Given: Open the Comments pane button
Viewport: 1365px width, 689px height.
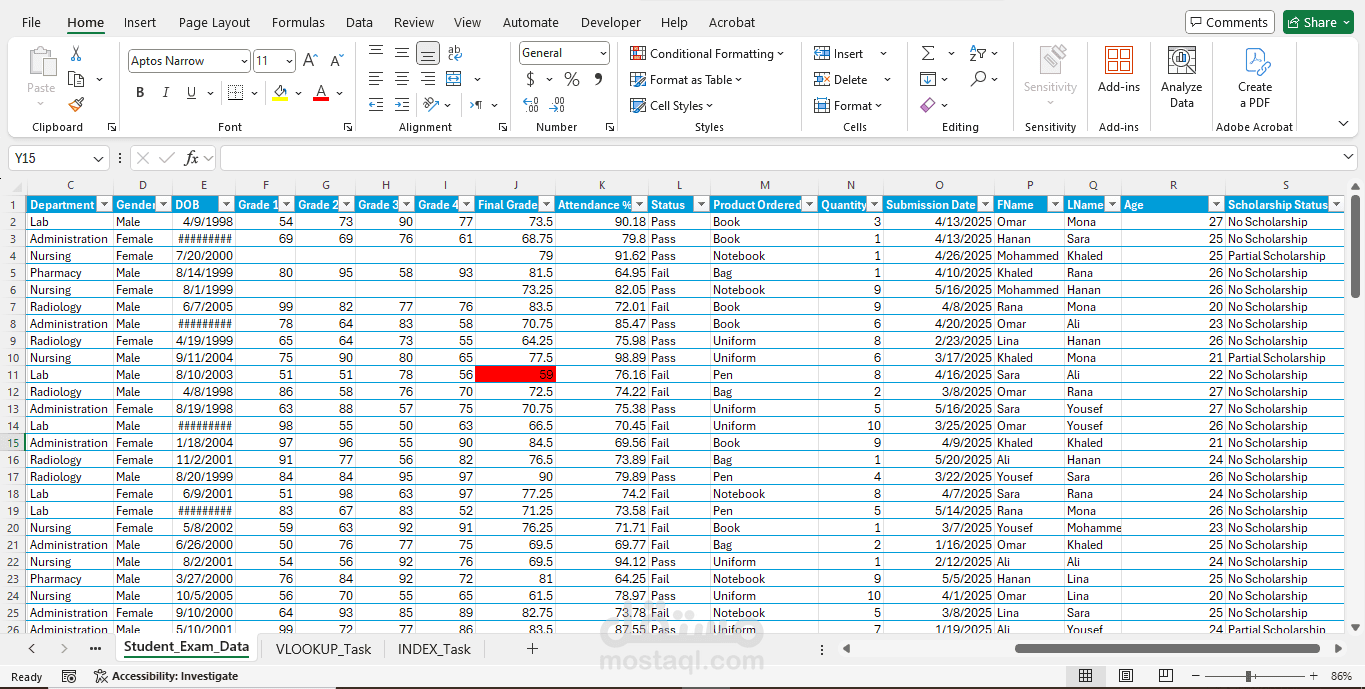Looking at the screenshot, I should point(1228,22).
